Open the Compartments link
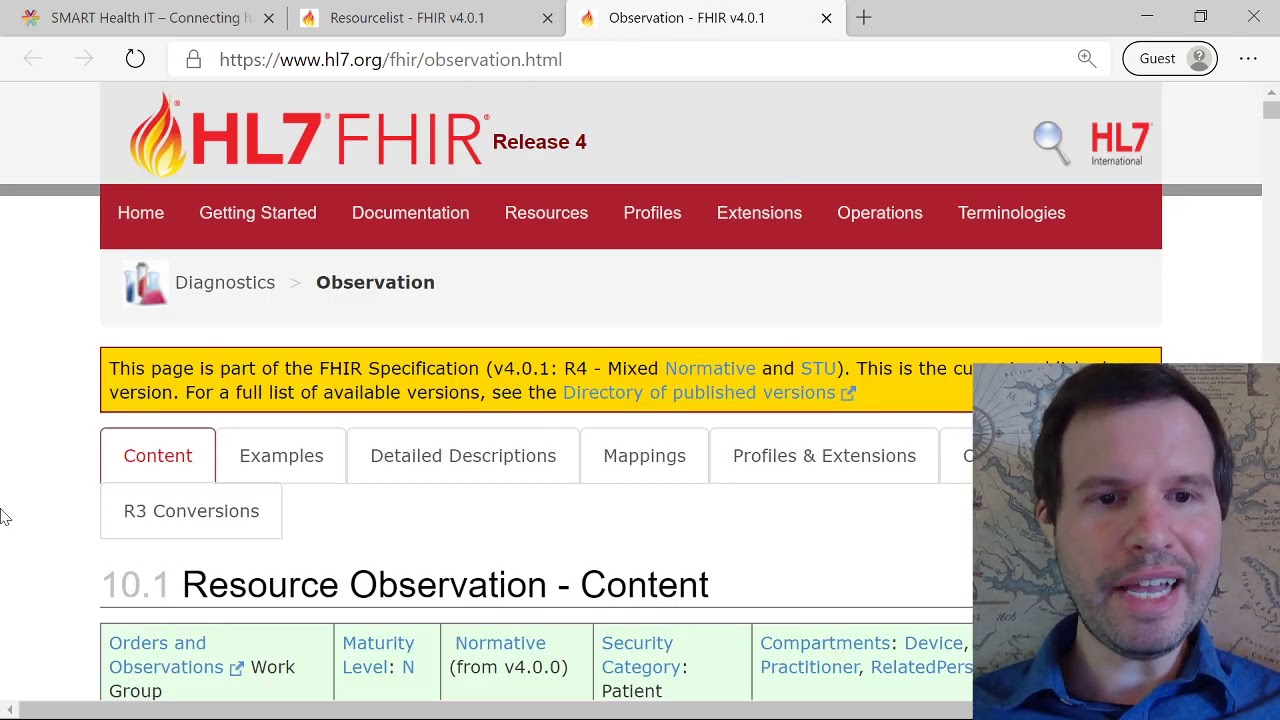The image size is (1280, 720). point(825,643)
